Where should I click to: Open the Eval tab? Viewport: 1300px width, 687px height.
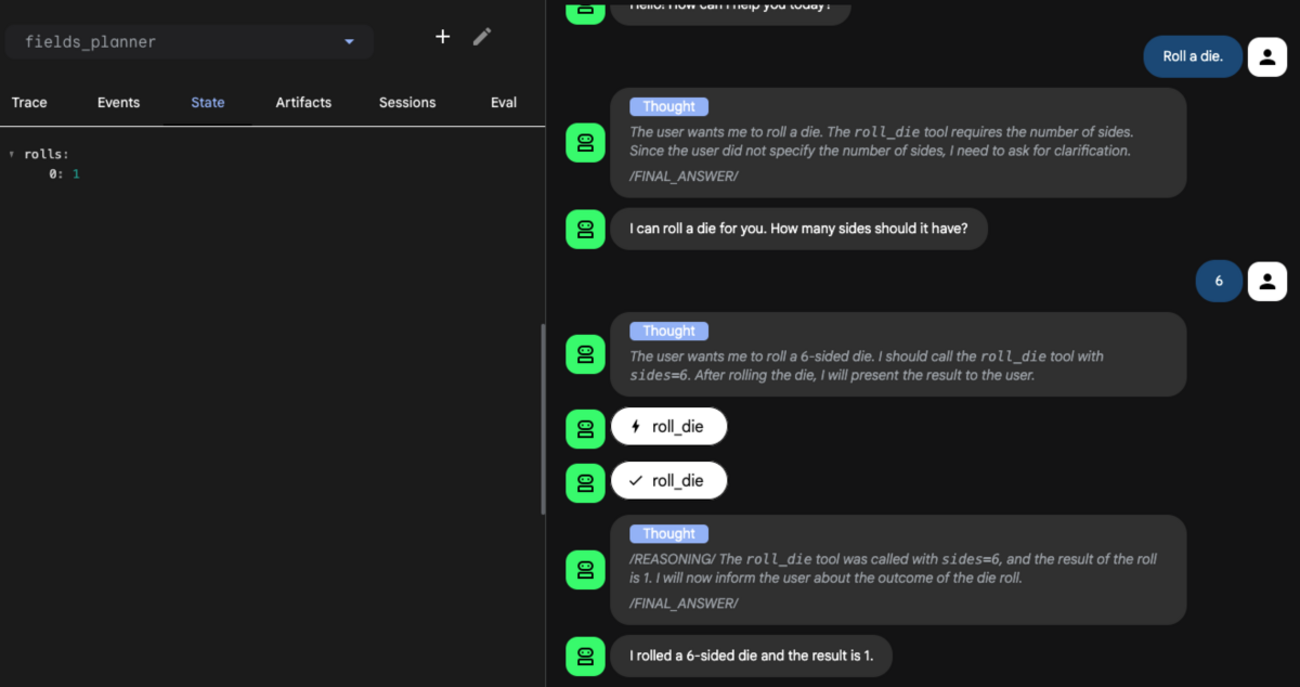click(x=503, y=102)
